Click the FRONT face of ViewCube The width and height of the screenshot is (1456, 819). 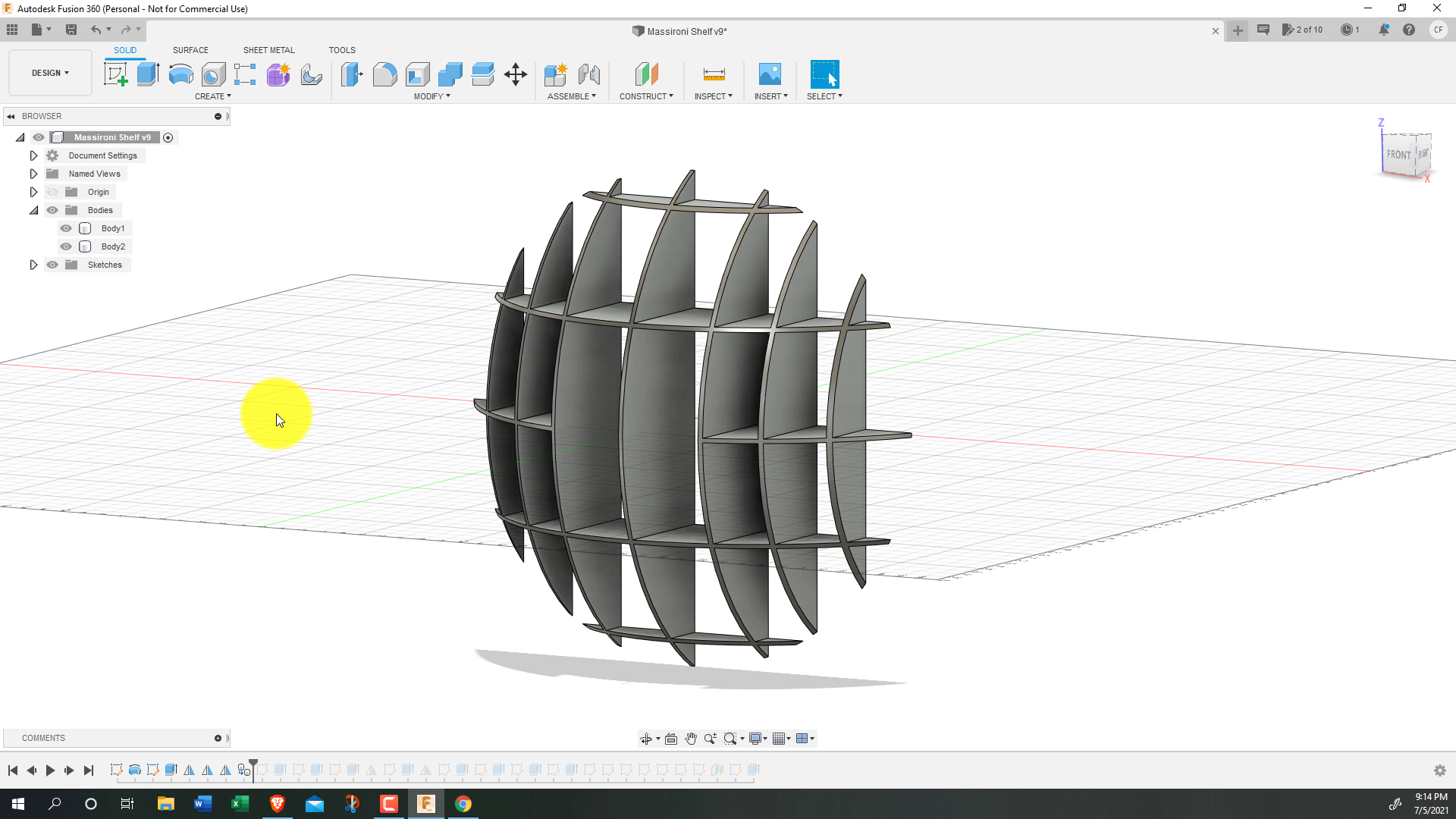(1398, 155)
